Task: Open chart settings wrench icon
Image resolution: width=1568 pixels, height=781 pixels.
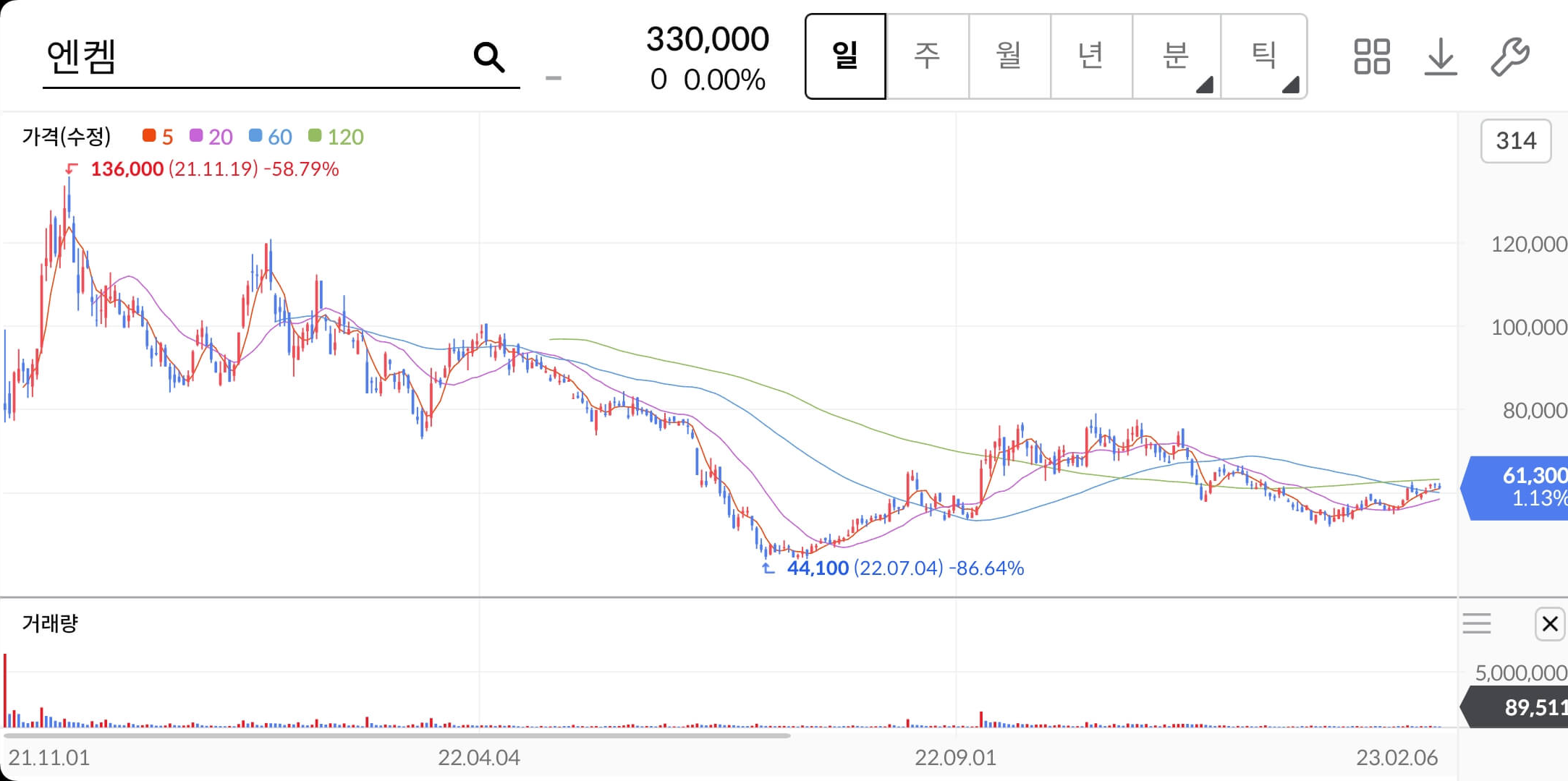Action: click(x=1509, y=56)
